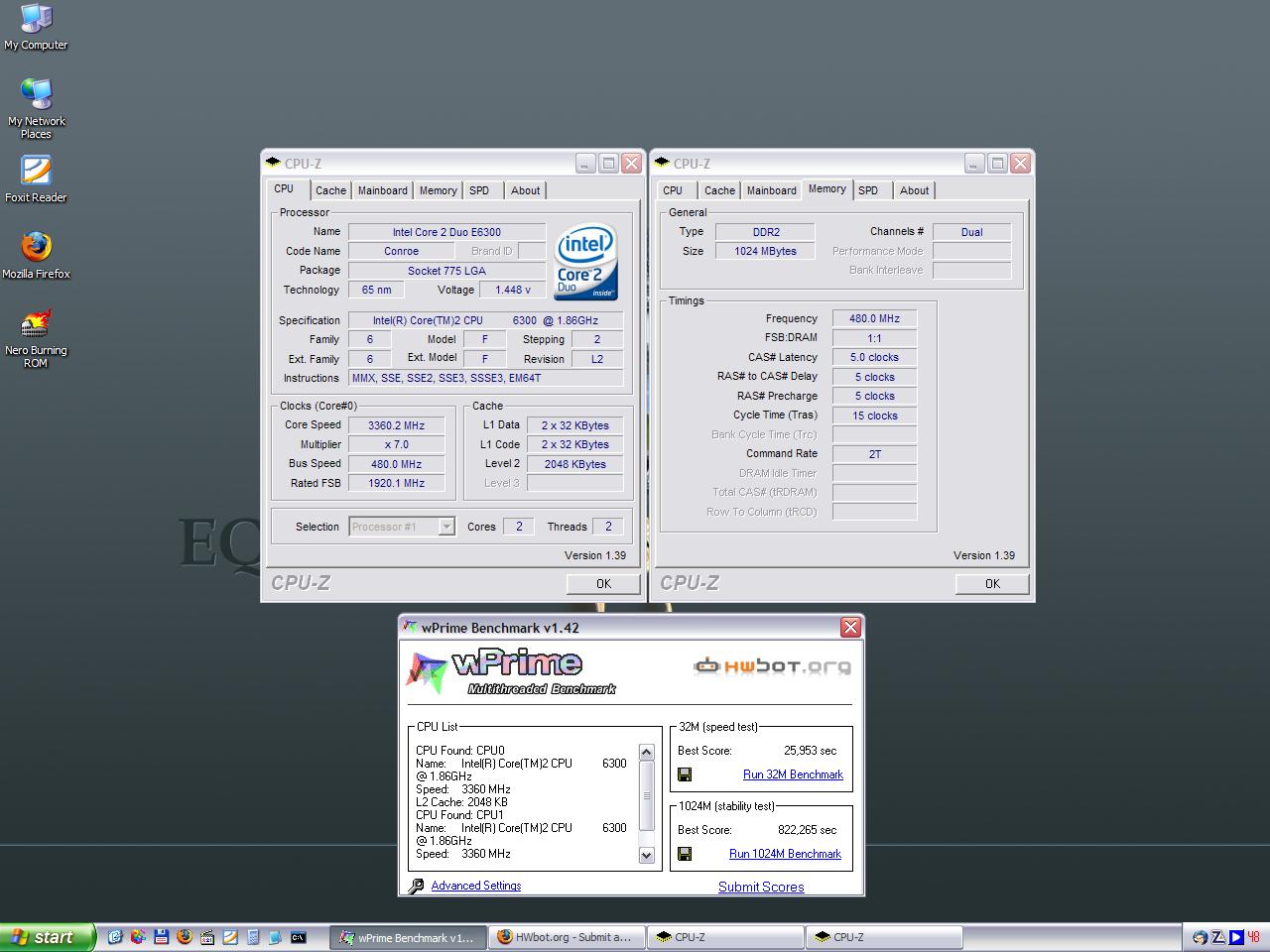Click the Core Speed value 3360.2 MHz
1270x952 pixels.
click(x=396, y=425)
